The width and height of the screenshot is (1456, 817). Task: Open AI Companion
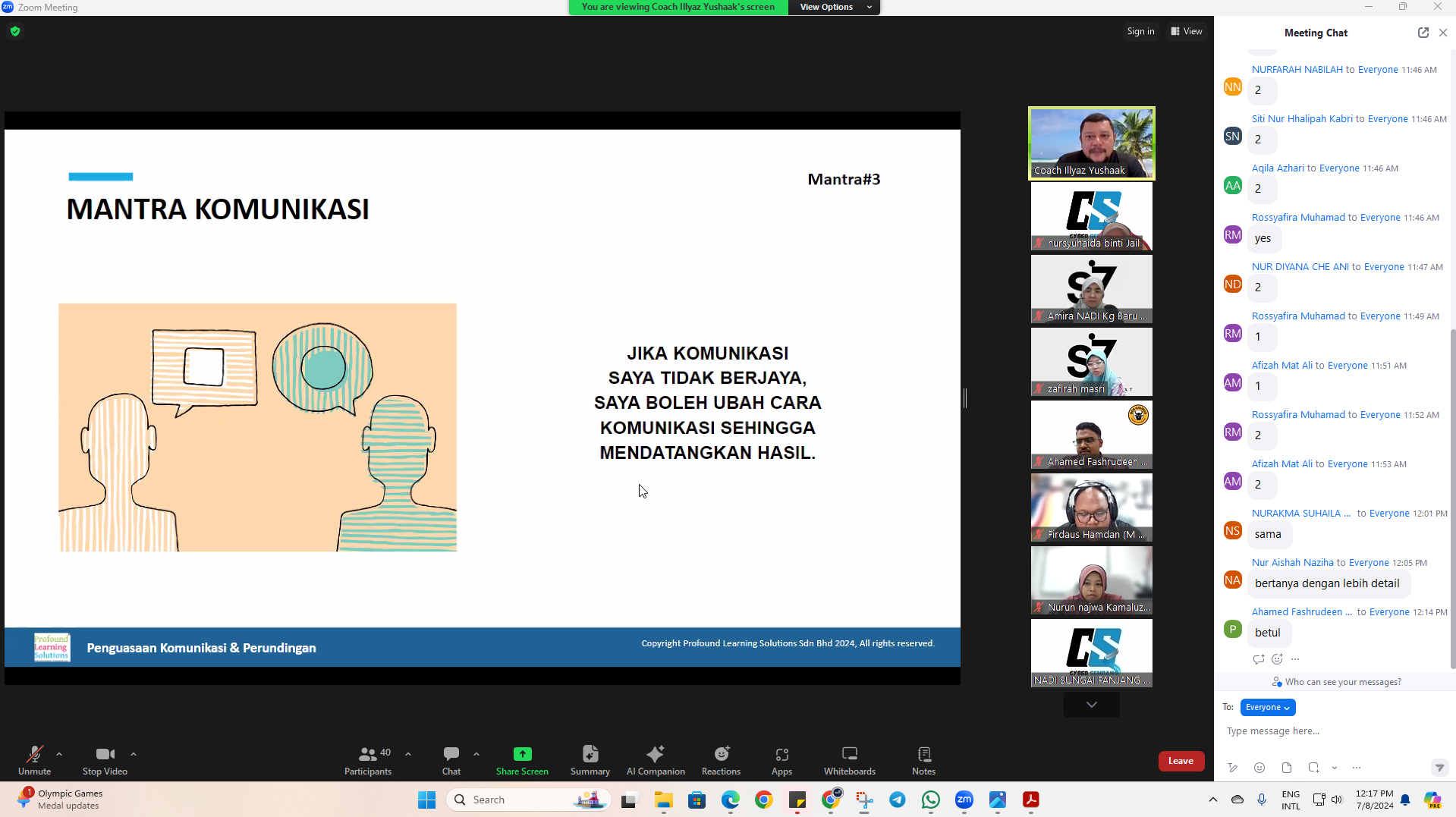(x=656, y=760)
